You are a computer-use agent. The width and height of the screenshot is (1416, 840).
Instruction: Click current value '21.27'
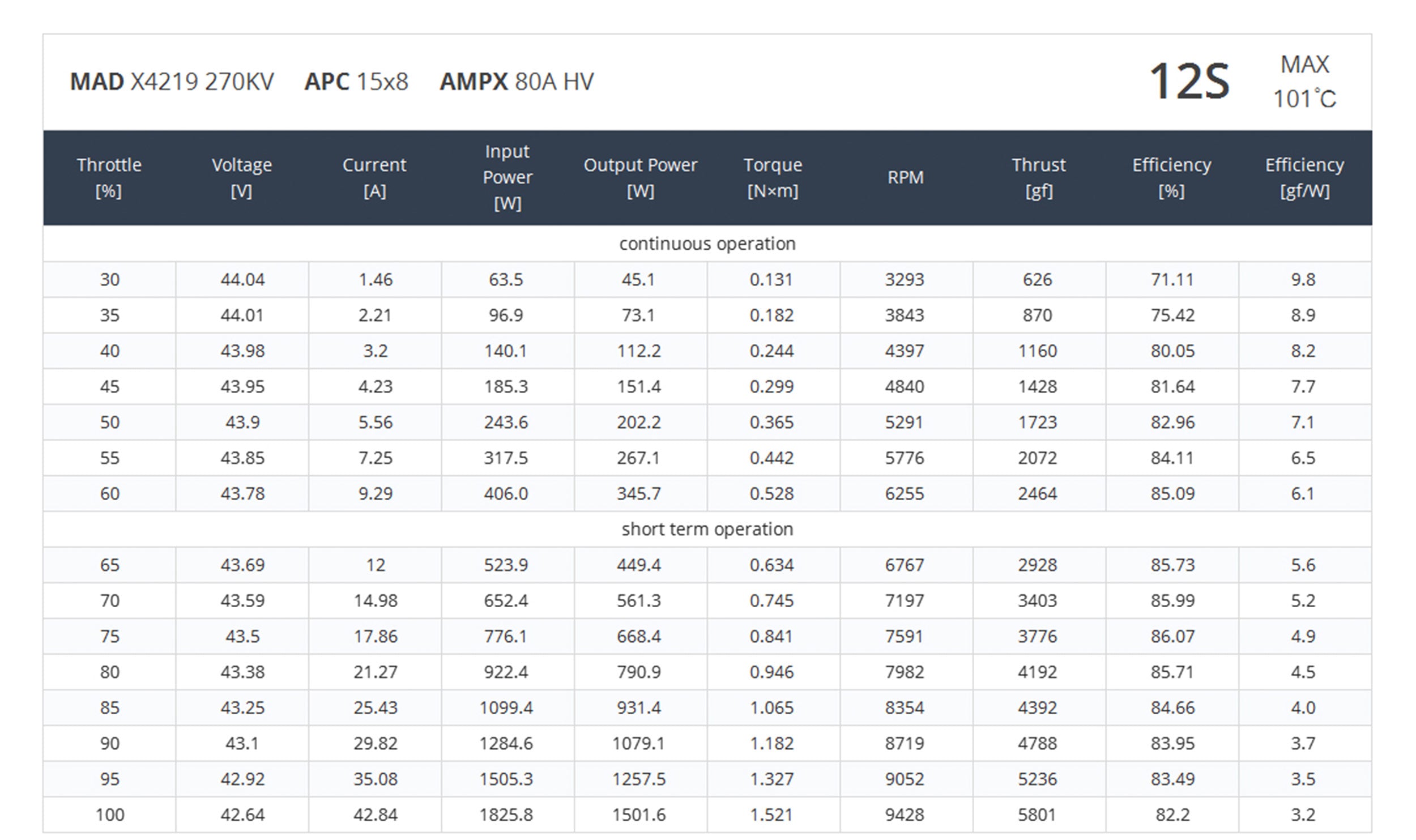coord(376,672)
